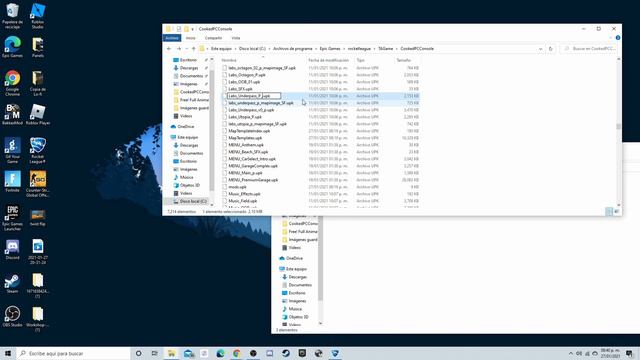Select OneDrive in the front window sidebar
Image resolution: width=640 pixels, height=360 pixels.
[x=186, y=127]
